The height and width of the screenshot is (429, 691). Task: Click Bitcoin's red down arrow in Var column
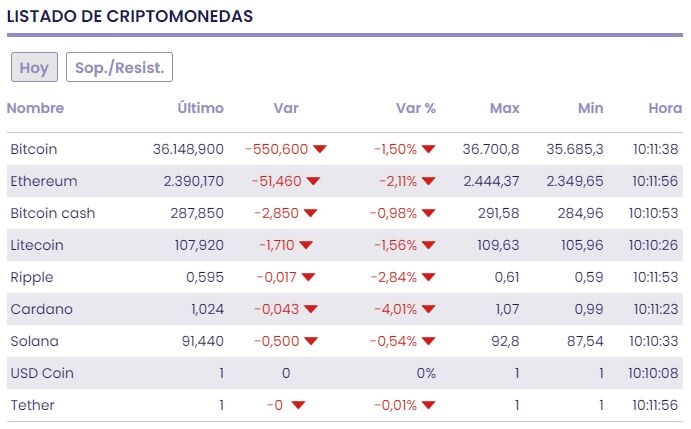(x=320, y=149)
